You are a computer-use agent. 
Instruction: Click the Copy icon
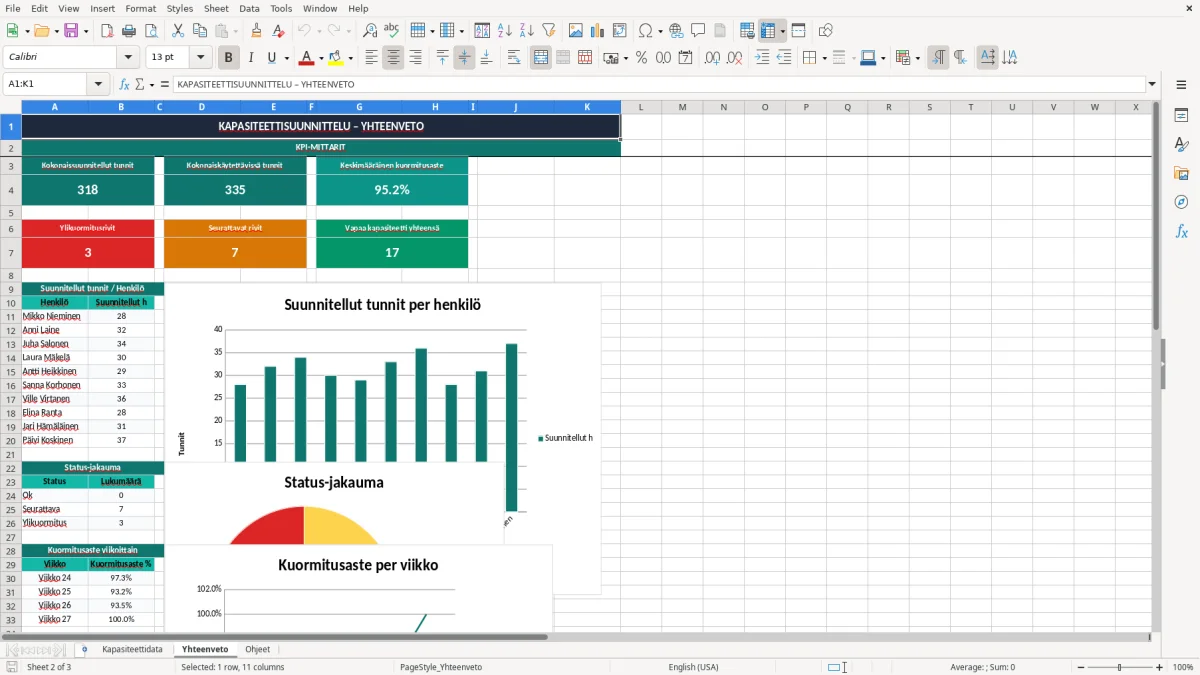click(x=200, y=31)
